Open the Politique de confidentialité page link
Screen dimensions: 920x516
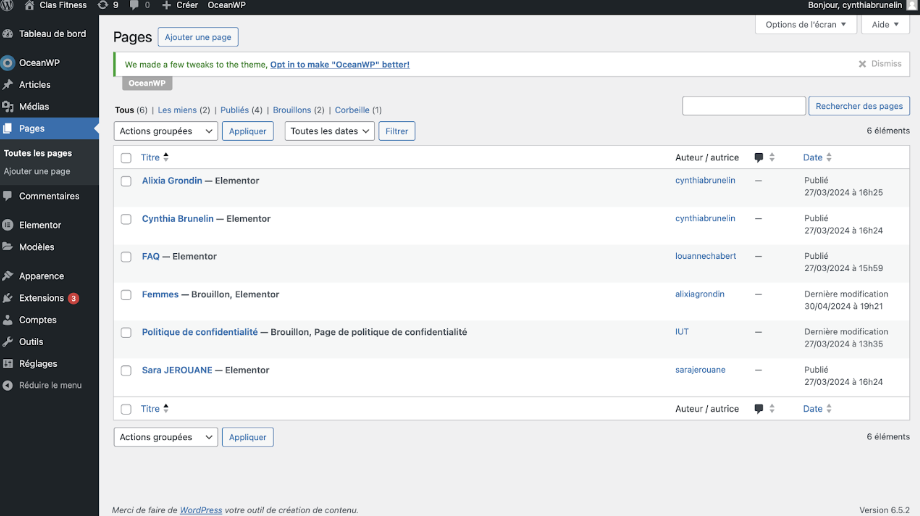[x=199, y=332]
